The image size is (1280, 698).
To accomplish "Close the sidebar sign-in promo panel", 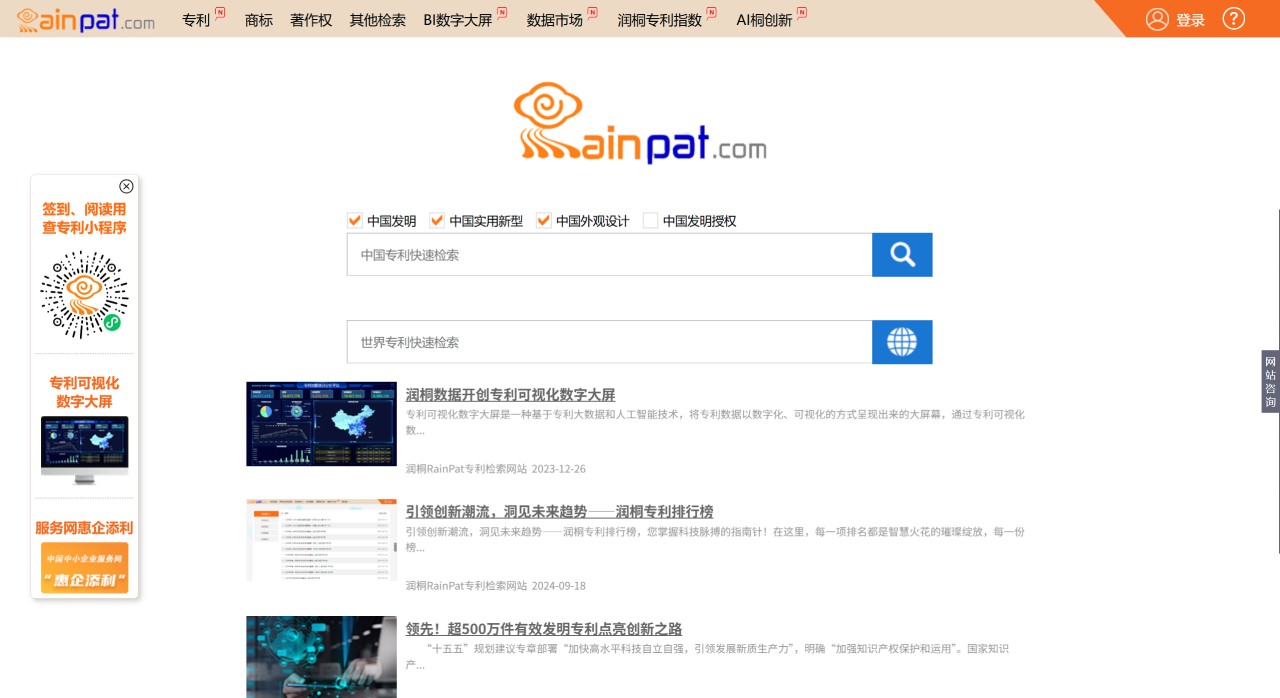I will (126, 186).
